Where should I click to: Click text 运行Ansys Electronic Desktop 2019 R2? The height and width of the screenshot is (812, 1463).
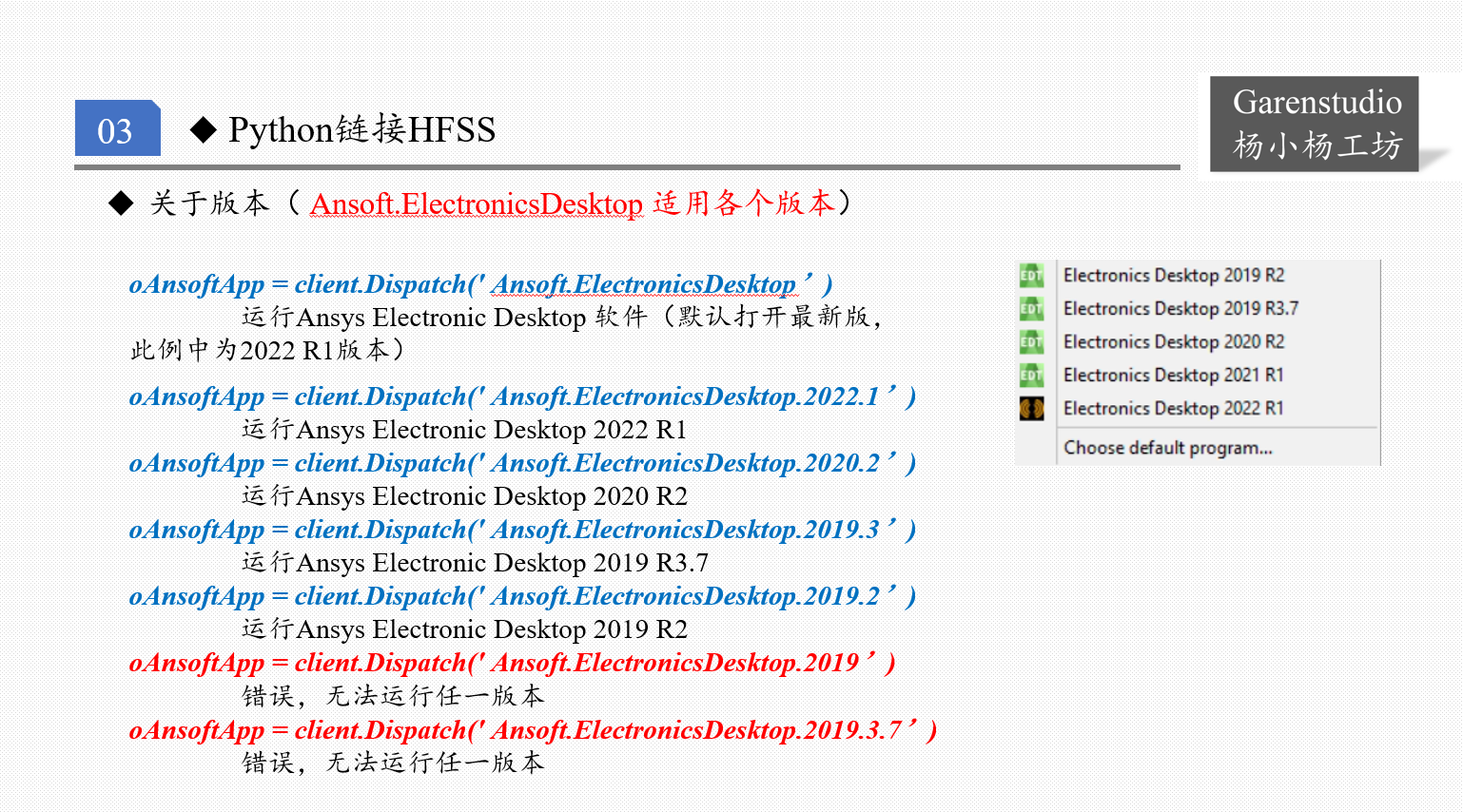coord(464,629)
